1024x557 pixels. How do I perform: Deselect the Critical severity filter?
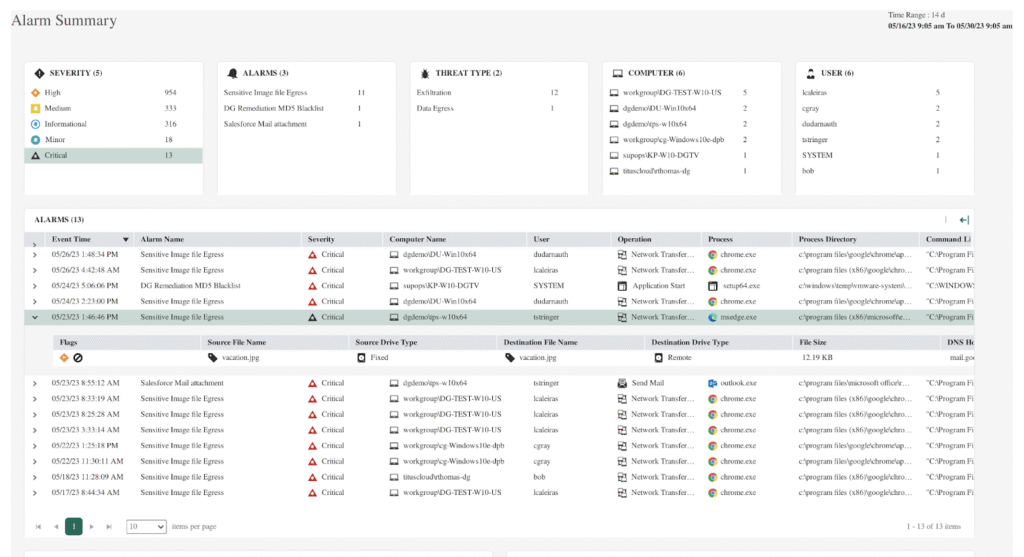pos(56,156)
